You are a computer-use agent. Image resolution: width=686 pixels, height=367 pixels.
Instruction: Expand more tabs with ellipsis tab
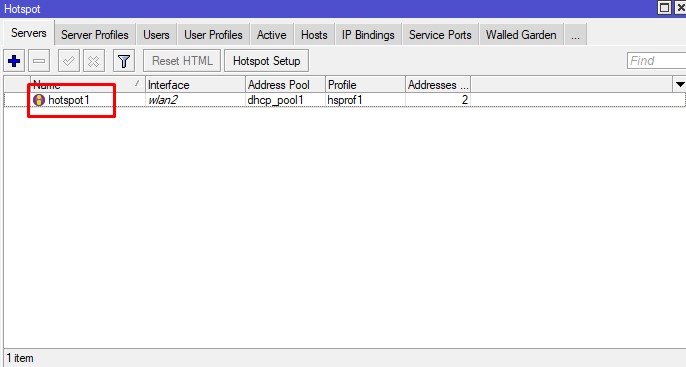[575, 35]
